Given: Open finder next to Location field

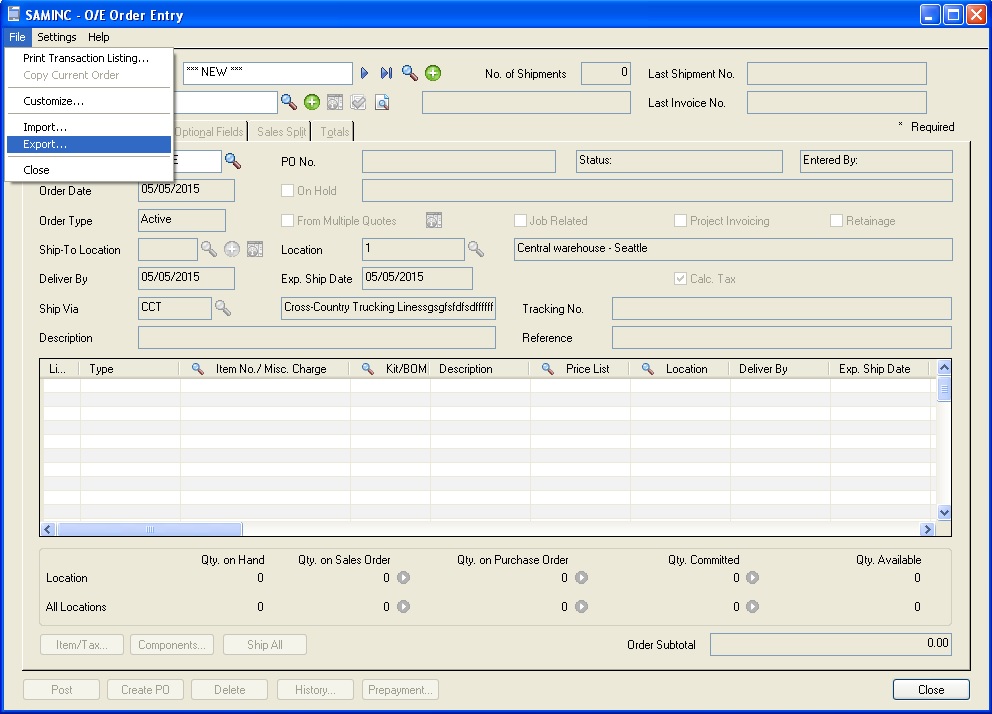Looking at the screenshot, I should pyautogui.click(x=476, y=249).
